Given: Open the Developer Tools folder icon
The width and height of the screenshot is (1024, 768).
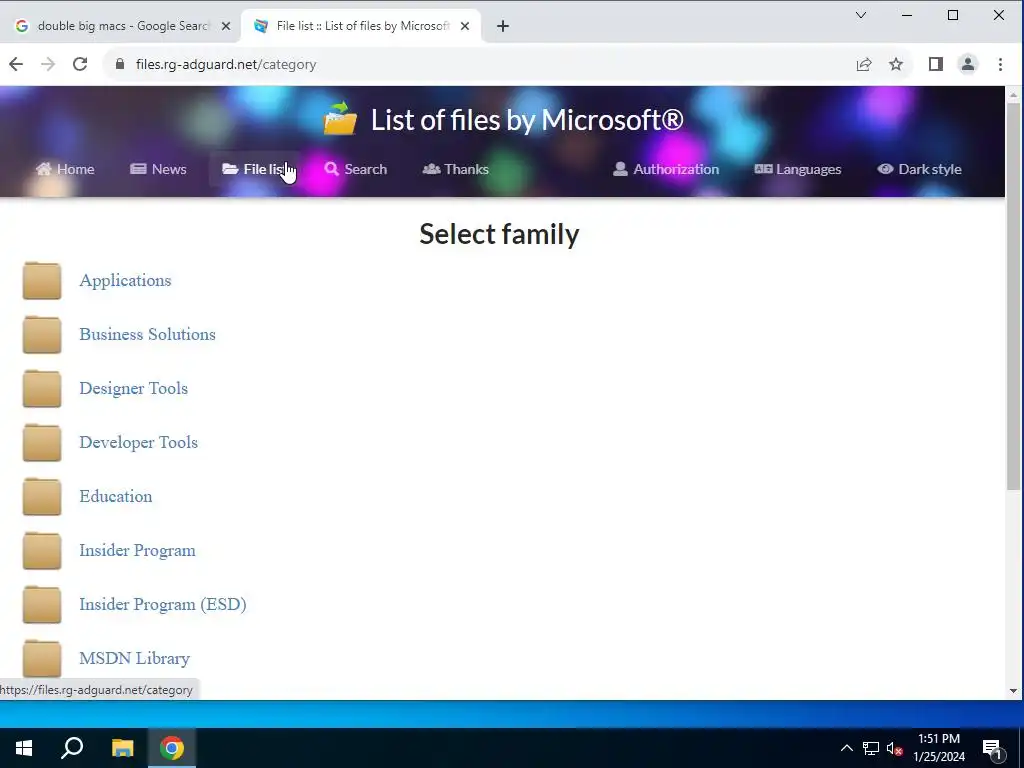Looking at the screenshot, I should tap(42, 443).
